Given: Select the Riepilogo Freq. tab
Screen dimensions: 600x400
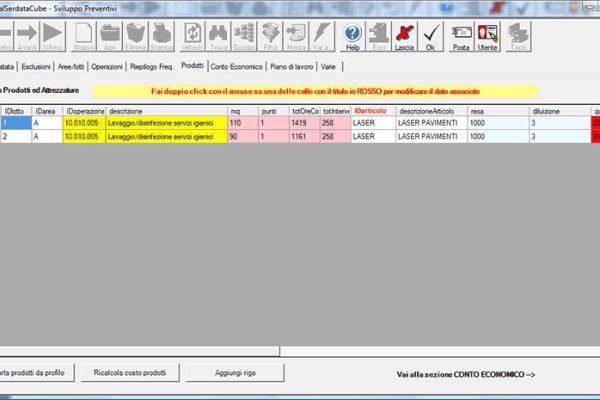Looking at the screenshot, I should click(152, 67).
